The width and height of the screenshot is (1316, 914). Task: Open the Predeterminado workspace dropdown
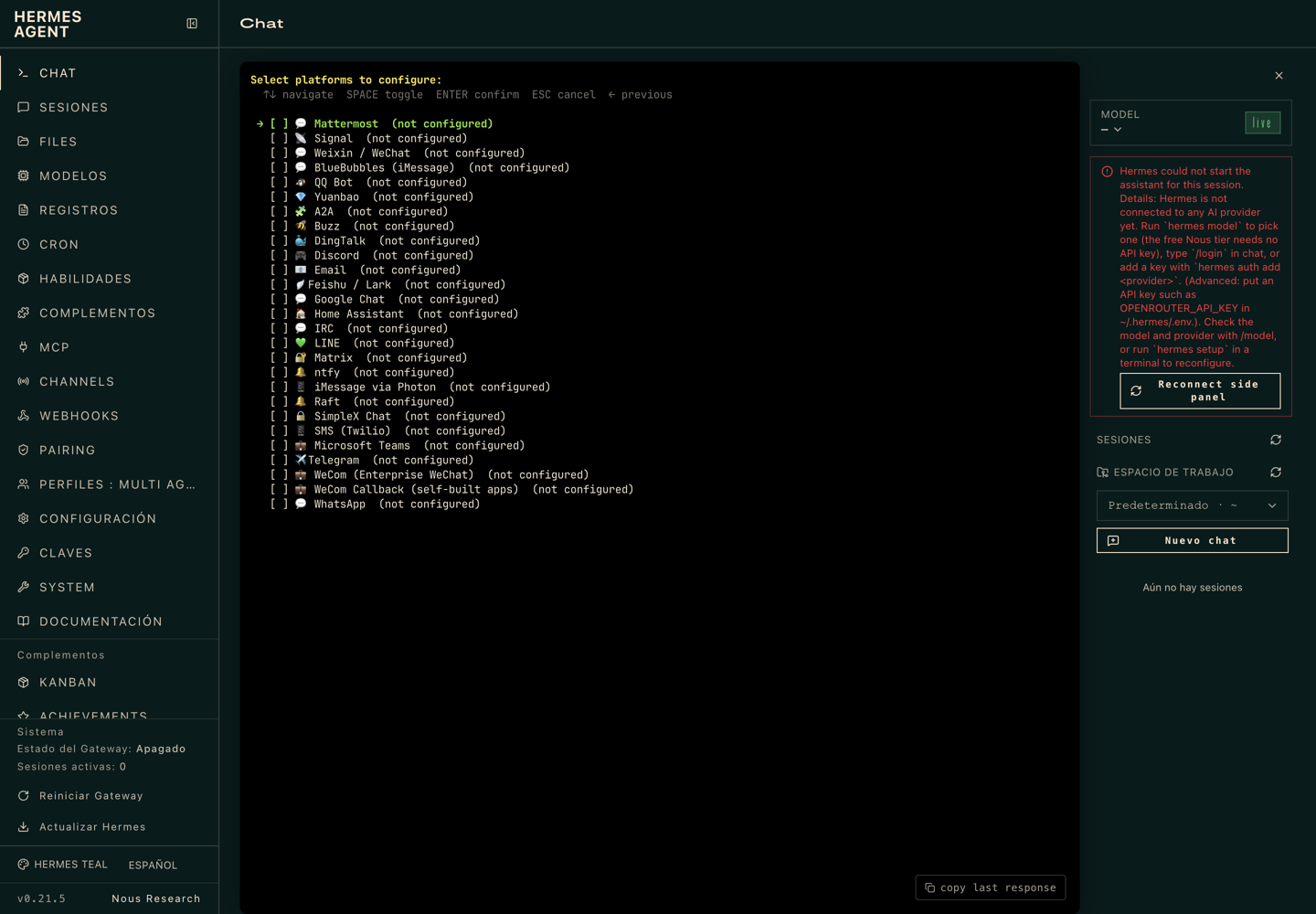tap(1193, 505)
